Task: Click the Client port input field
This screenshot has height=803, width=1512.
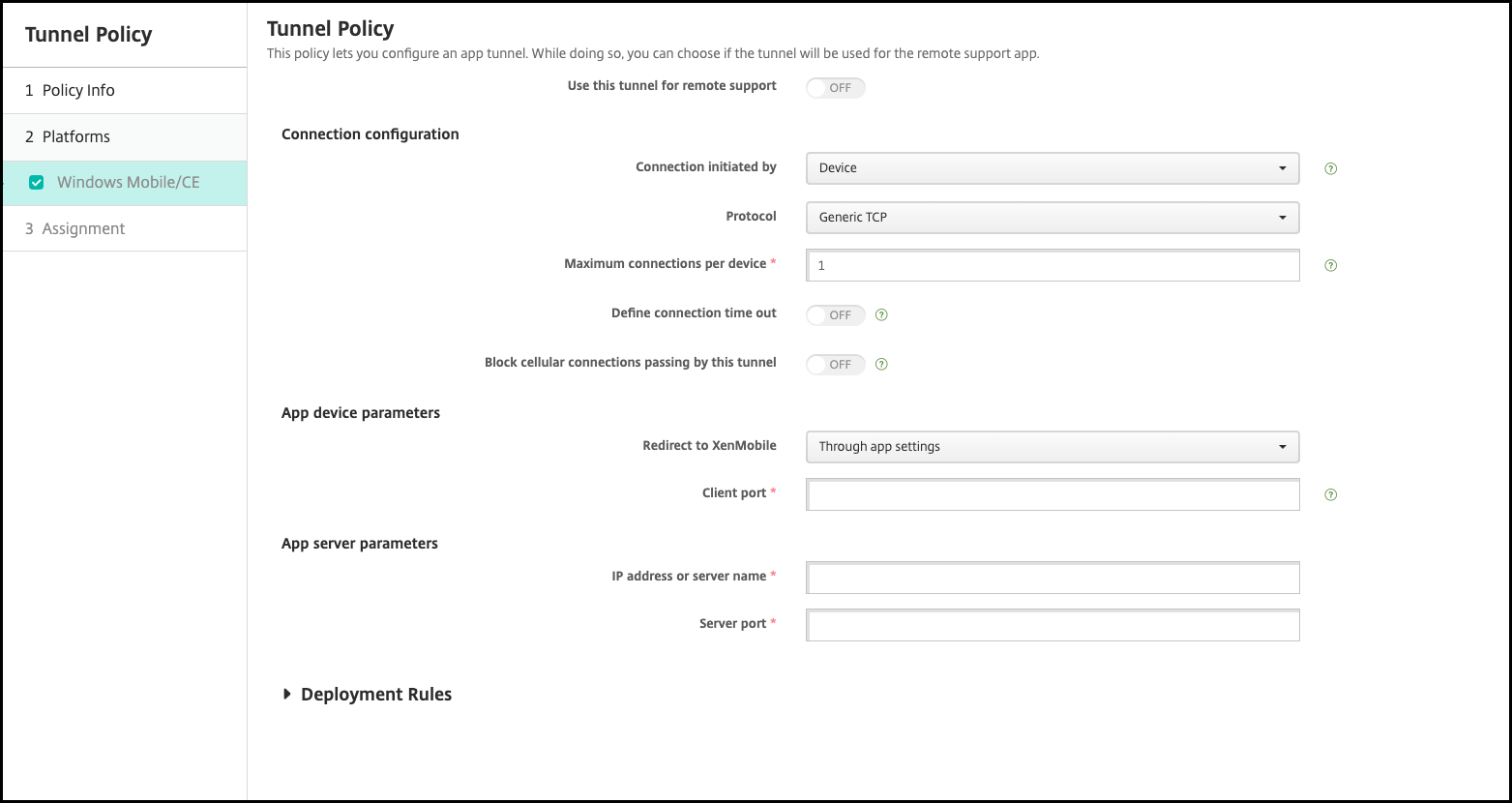Action: (x=1052, y=495)
